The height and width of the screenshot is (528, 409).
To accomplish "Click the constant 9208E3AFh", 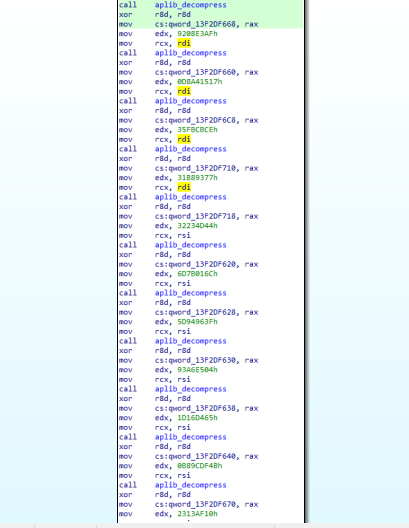I will click(x=198, y=34).
